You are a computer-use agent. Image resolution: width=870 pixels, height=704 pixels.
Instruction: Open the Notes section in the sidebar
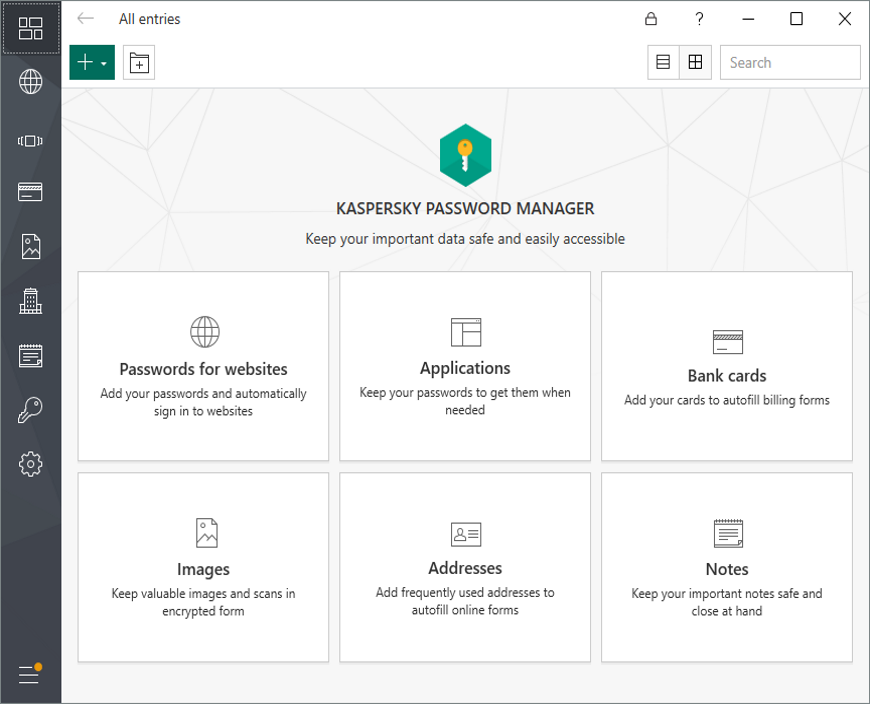pos(30,355)
